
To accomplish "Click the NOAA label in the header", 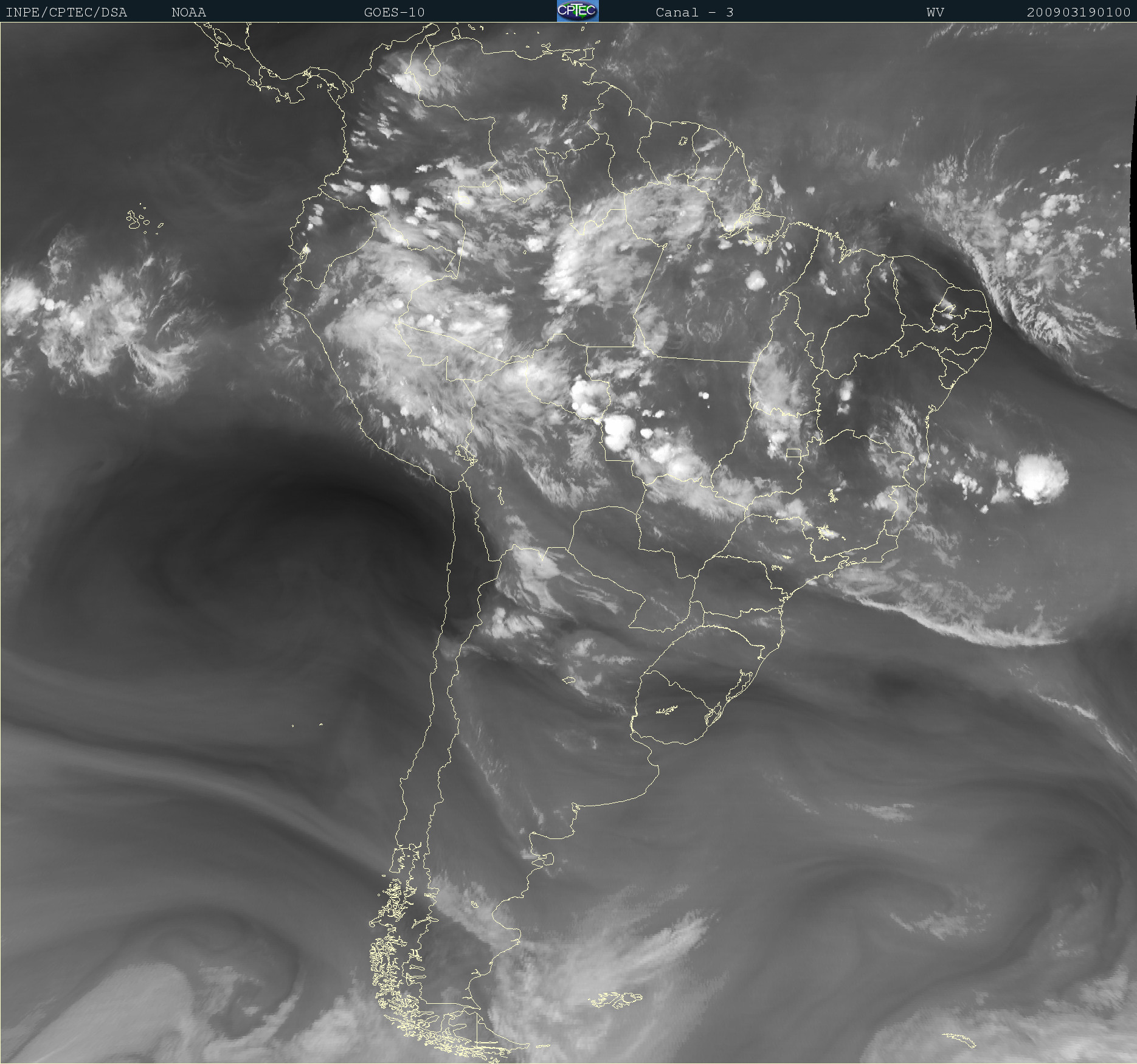I will (x=188, y=12).
